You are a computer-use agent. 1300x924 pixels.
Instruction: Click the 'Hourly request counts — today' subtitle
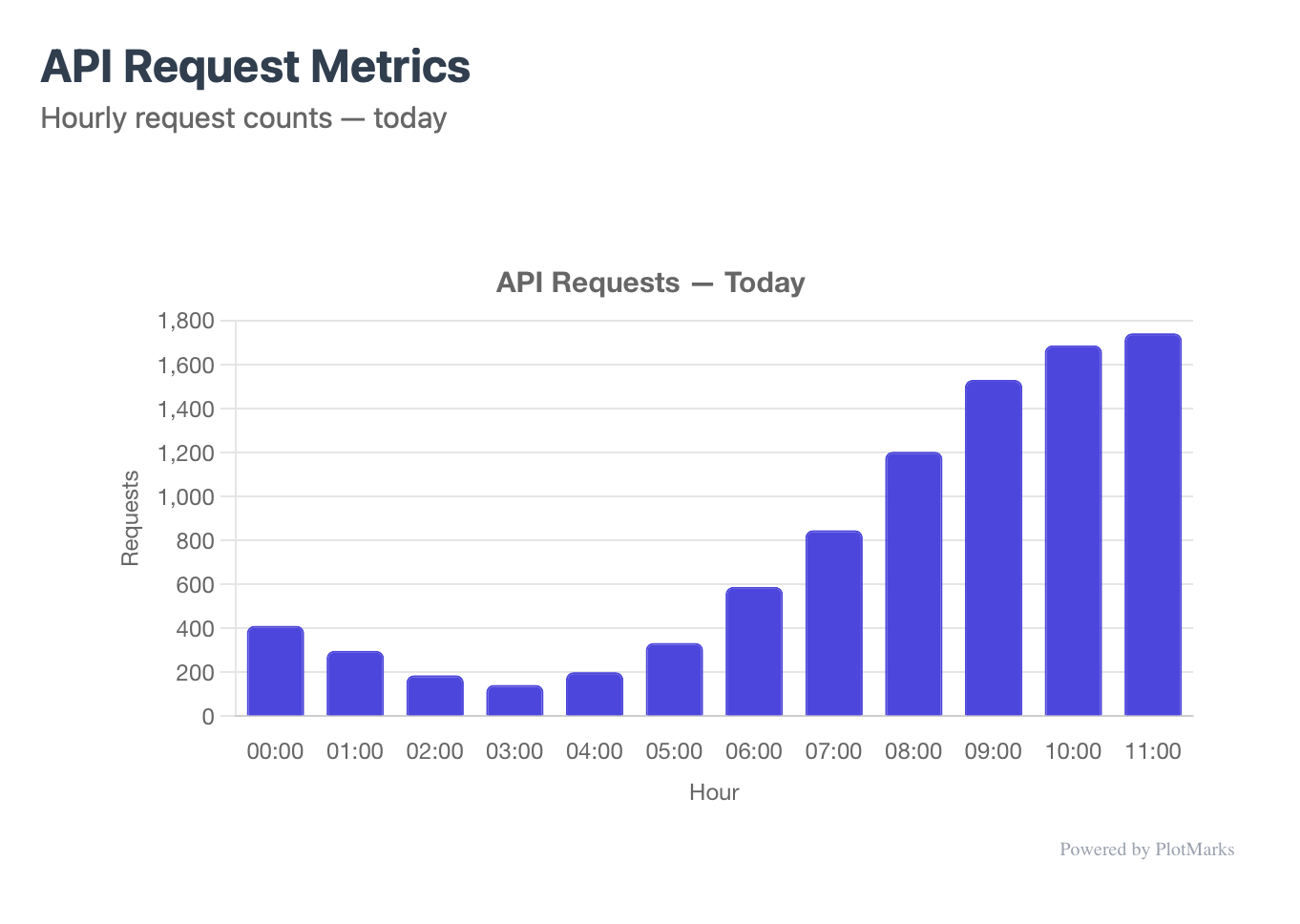click(244, 118)
